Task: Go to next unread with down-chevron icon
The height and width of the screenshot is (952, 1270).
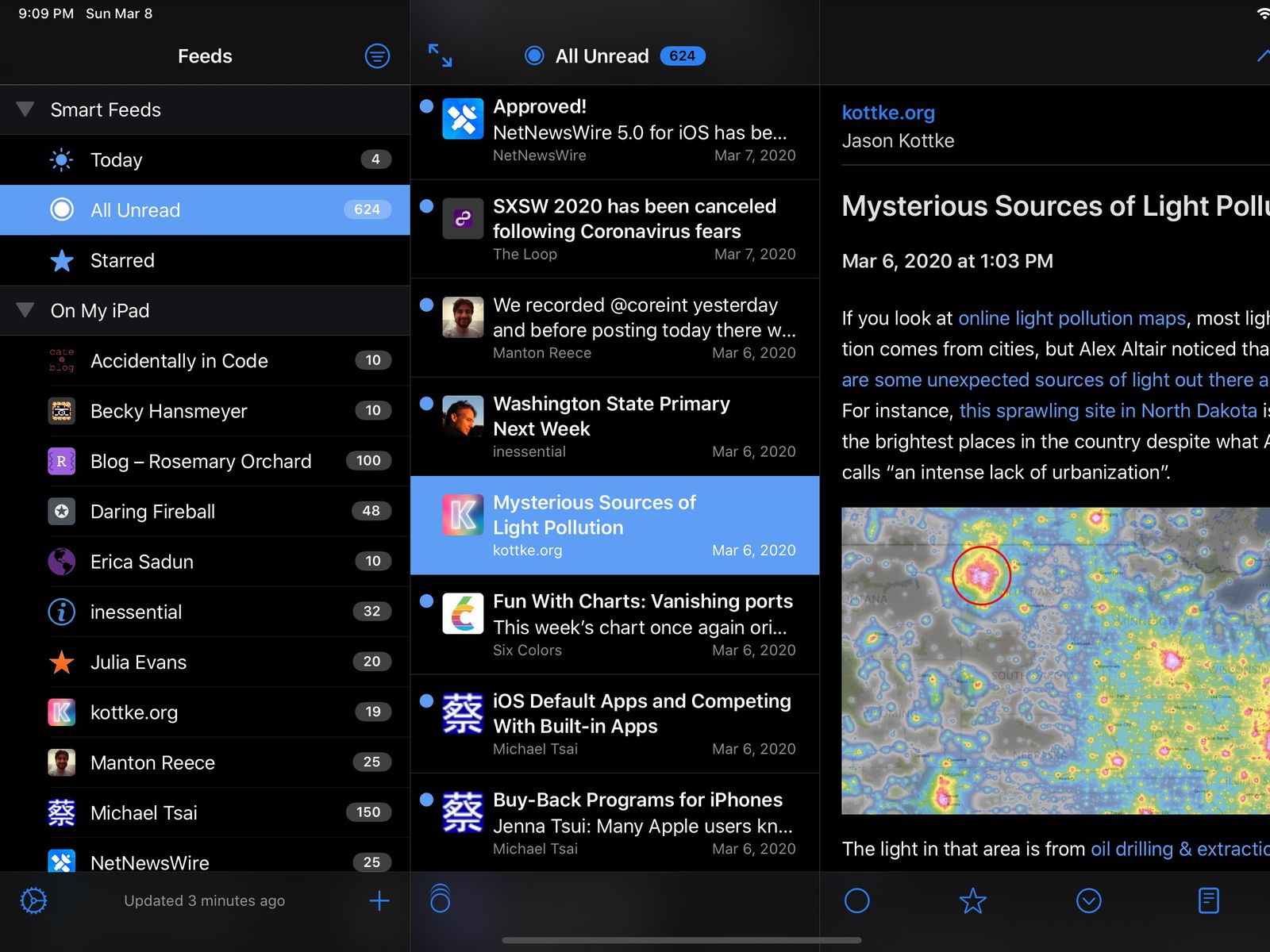Action: [1088, 900]
